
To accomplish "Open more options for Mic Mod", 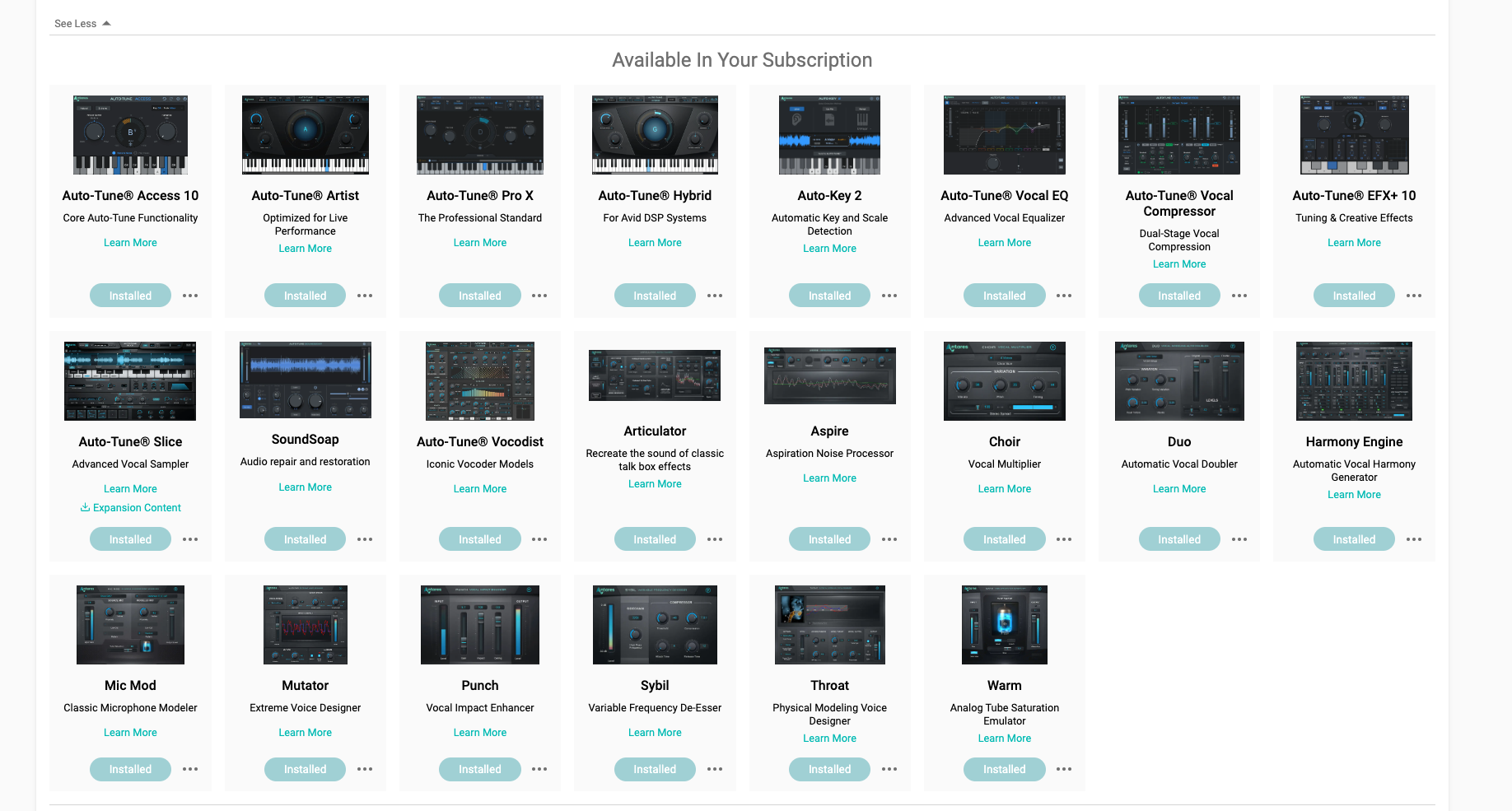I will [x=190, y=769].
